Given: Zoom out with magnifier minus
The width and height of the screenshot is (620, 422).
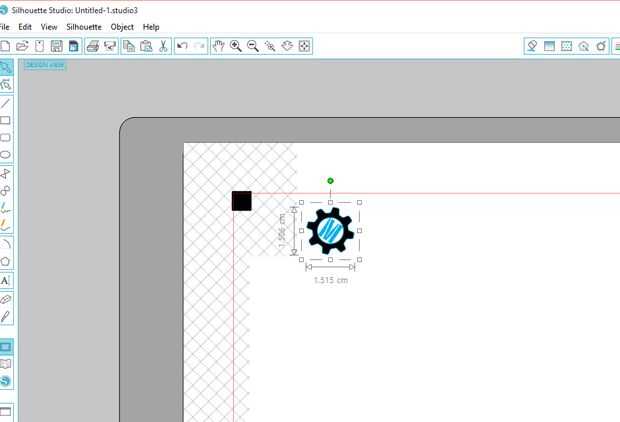Looking at the screenshot, I should coord(253,46).
